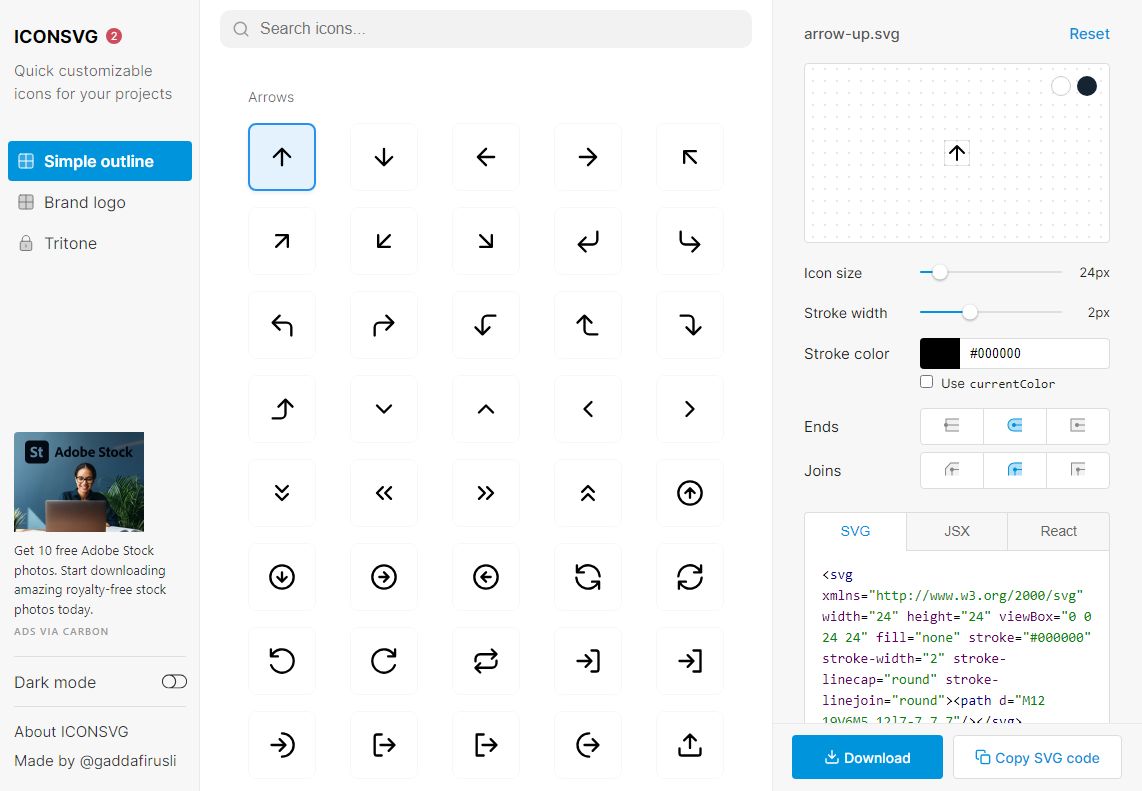Reset the icon customization settings
Image resolution: width=1142 pixels, height=791 pixels.
tap(1089, 34)
